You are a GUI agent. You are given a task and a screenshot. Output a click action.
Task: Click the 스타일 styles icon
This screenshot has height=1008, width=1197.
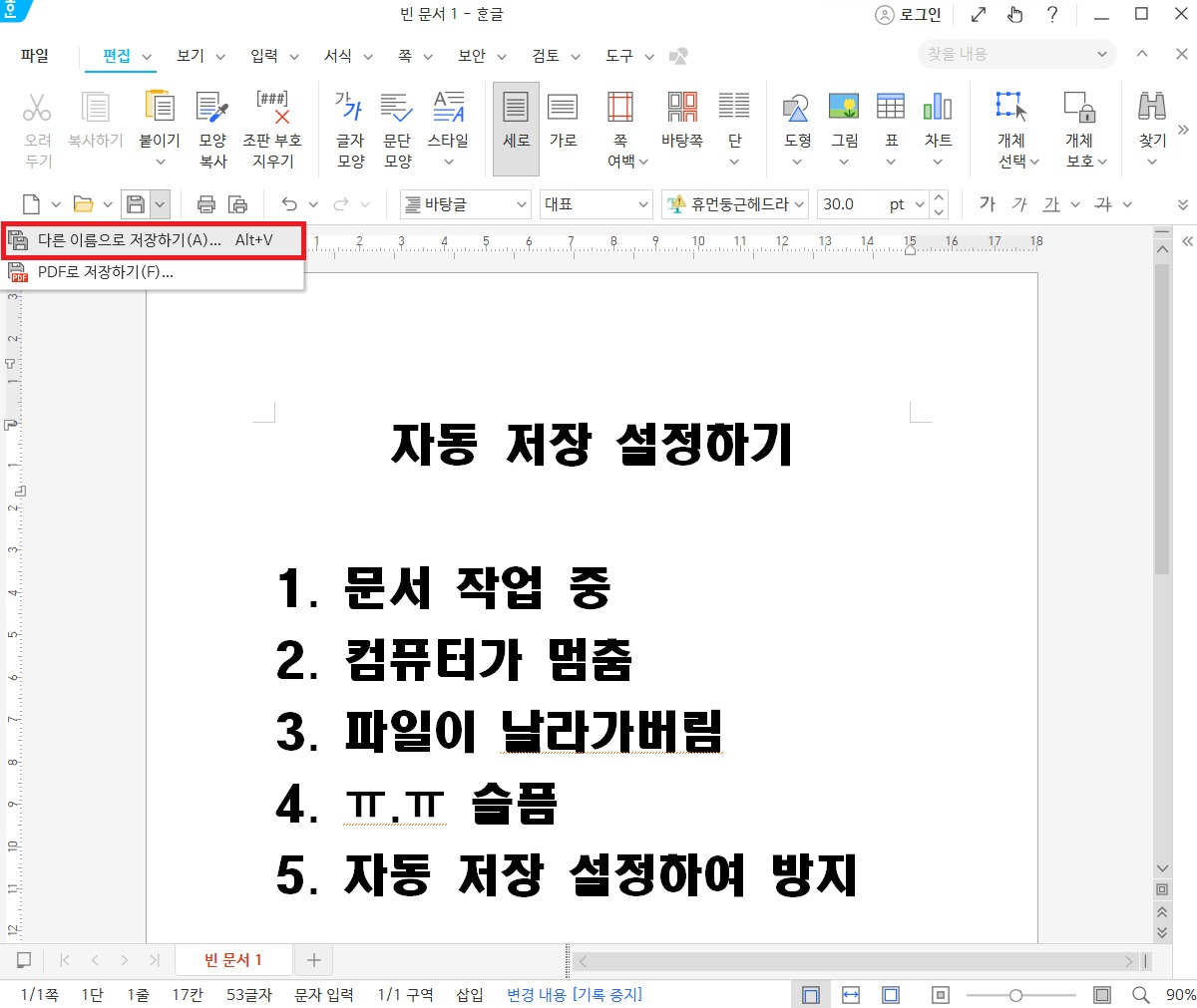click(x=449, y=107)
